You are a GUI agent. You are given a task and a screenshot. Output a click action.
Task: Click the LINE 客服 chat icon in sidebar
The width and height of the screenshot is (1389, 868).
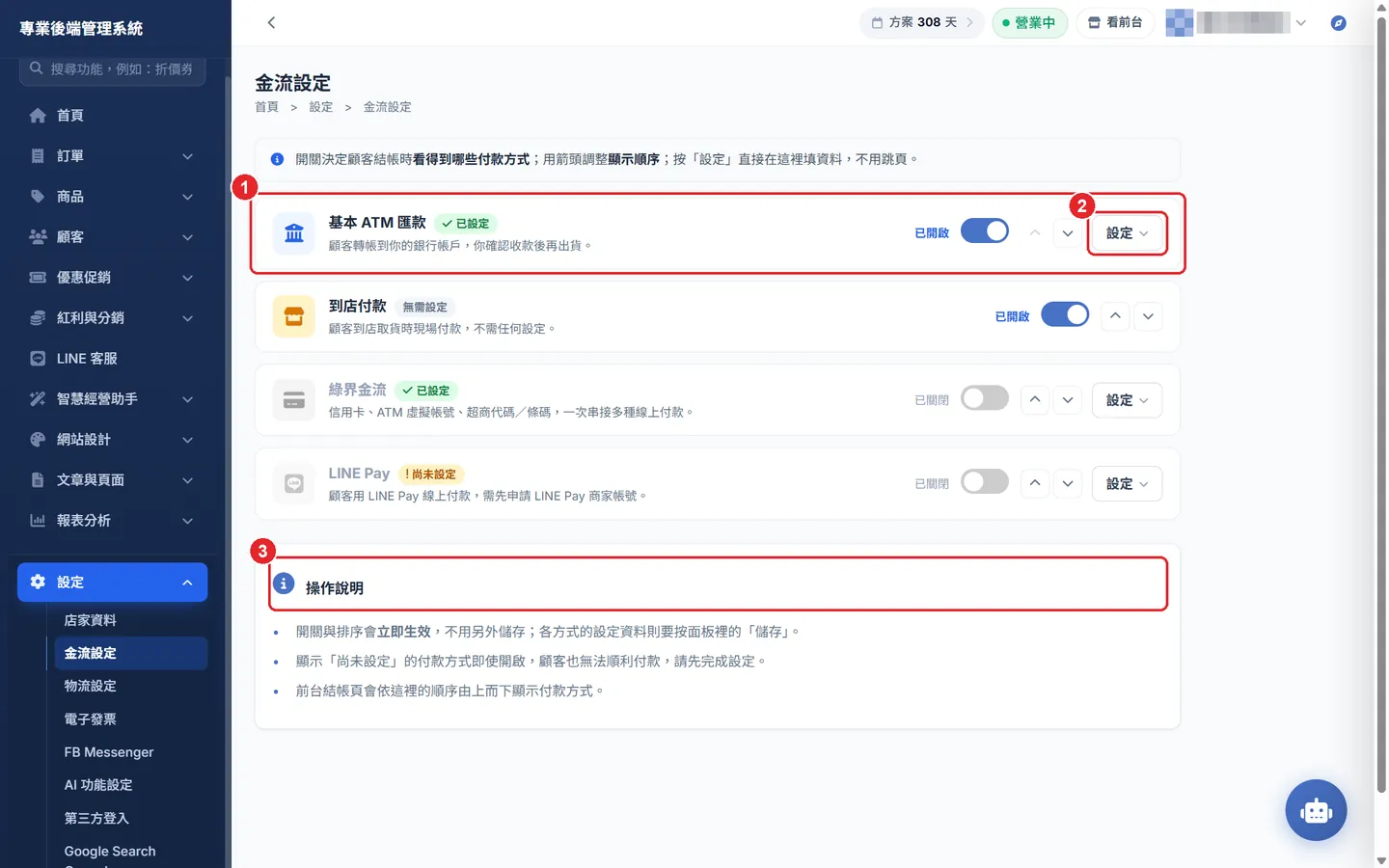[x=38, y=359]
